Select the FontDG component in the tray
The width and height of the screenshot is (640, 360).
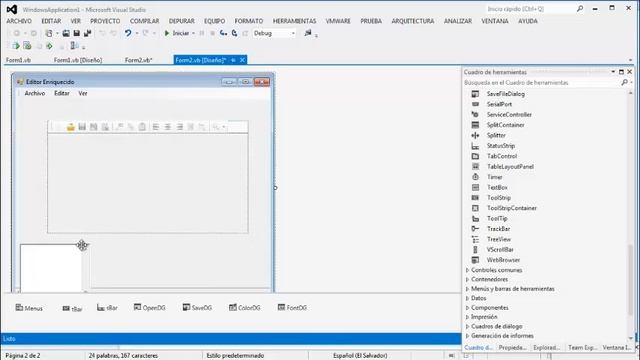click(292, 307)
